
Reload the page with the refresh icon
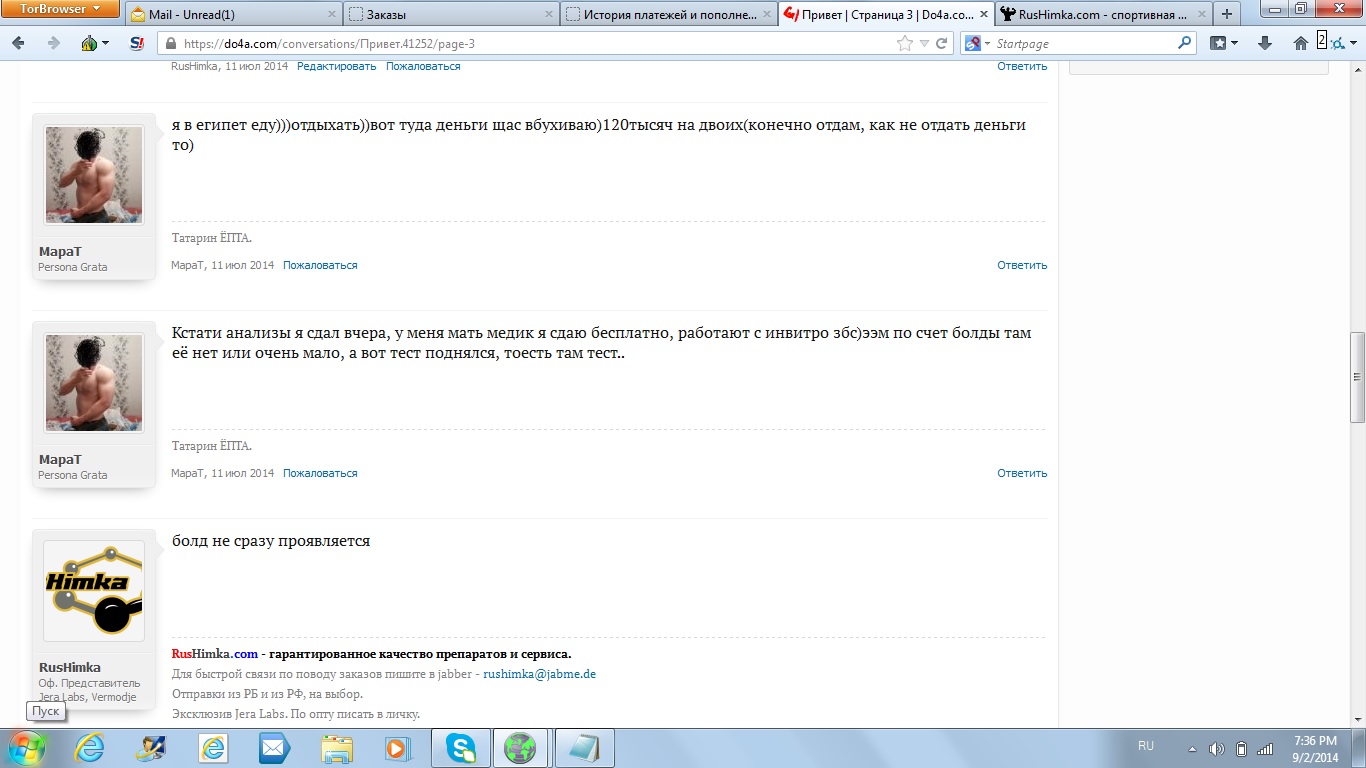tap(942, 43)
